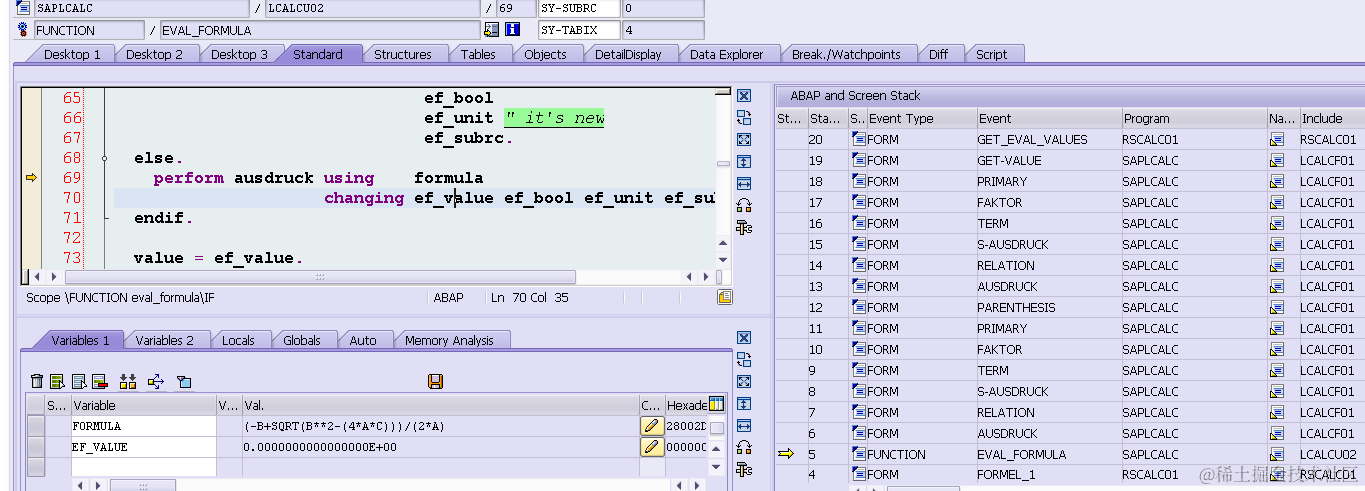The width and height of the screenshot is (1365, 491).
Task: Switch to the Variables 2 tab
Action: click(x=165, y=340)
